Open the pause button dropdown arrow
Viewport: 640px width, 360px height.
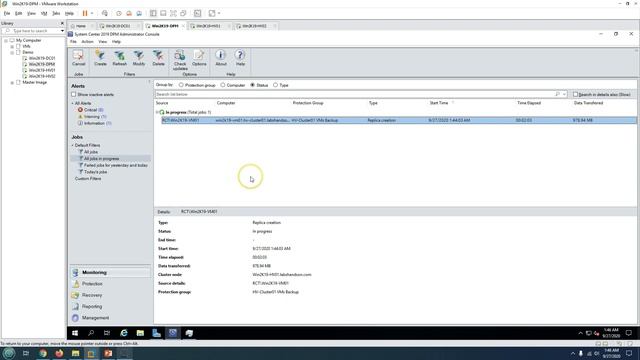tap(92, 13)
